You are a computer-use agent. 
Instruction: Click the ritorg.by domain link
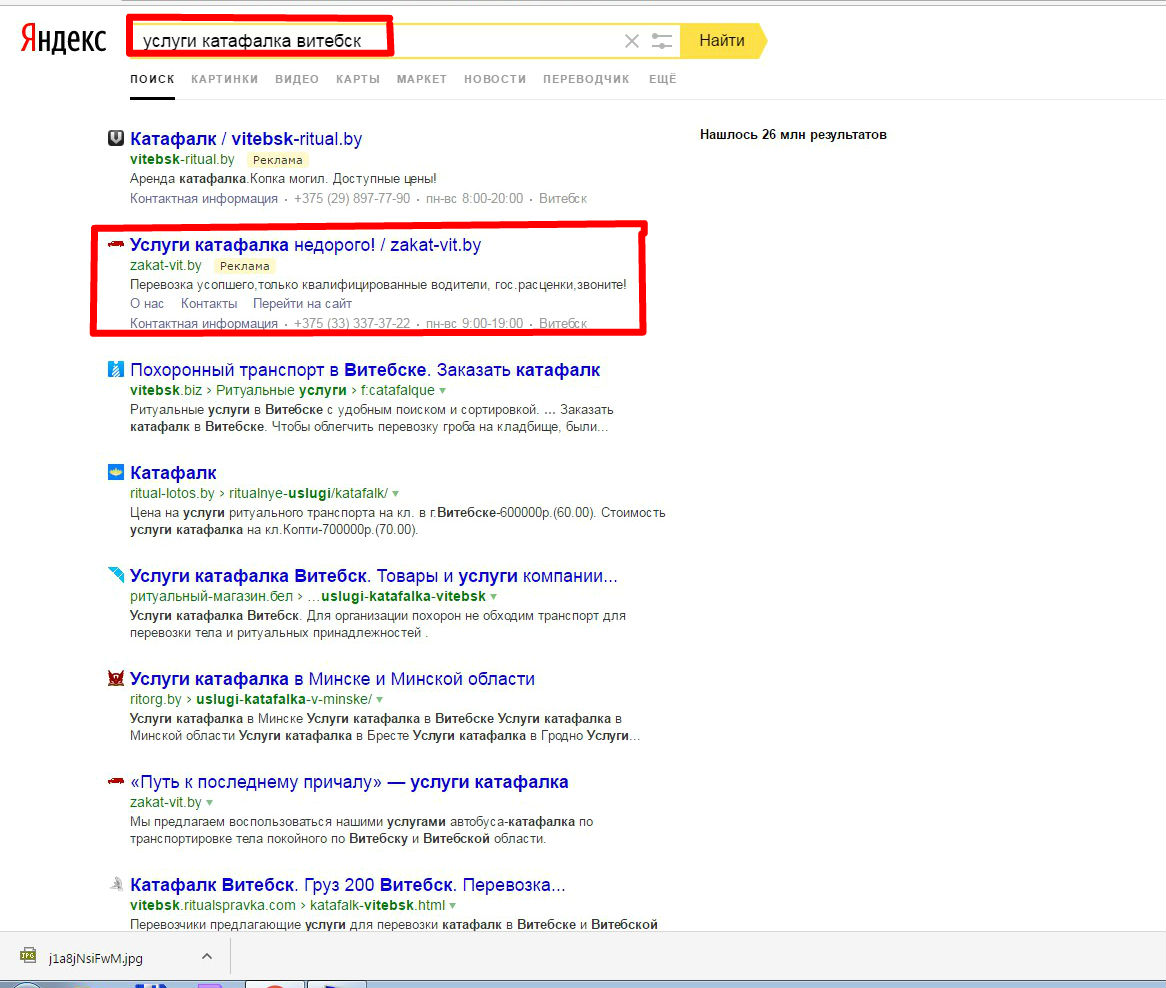pos(156,700)
